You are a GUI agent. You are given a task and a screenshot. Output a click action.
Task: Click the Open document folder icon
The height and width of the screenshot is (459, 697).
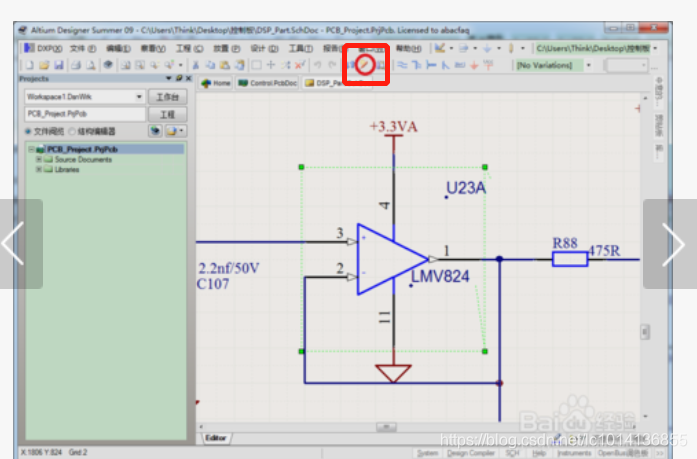click(44, 65)
